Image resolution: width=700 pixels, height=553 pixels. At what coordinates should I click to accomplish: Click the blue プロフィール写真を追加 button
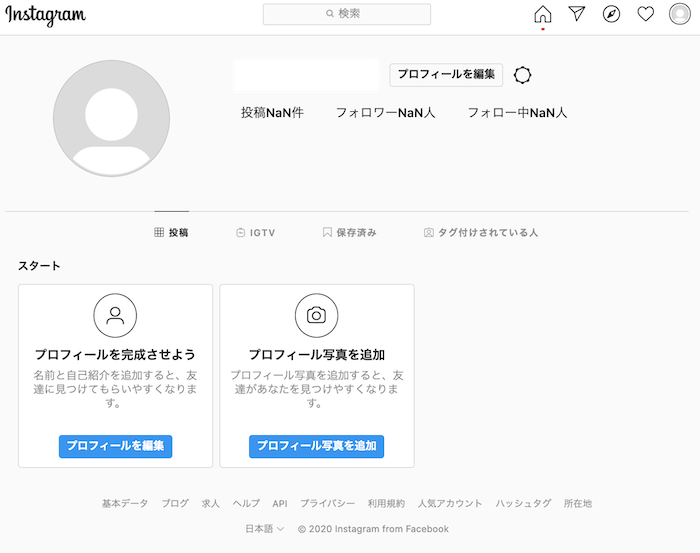tap(317, 446)
